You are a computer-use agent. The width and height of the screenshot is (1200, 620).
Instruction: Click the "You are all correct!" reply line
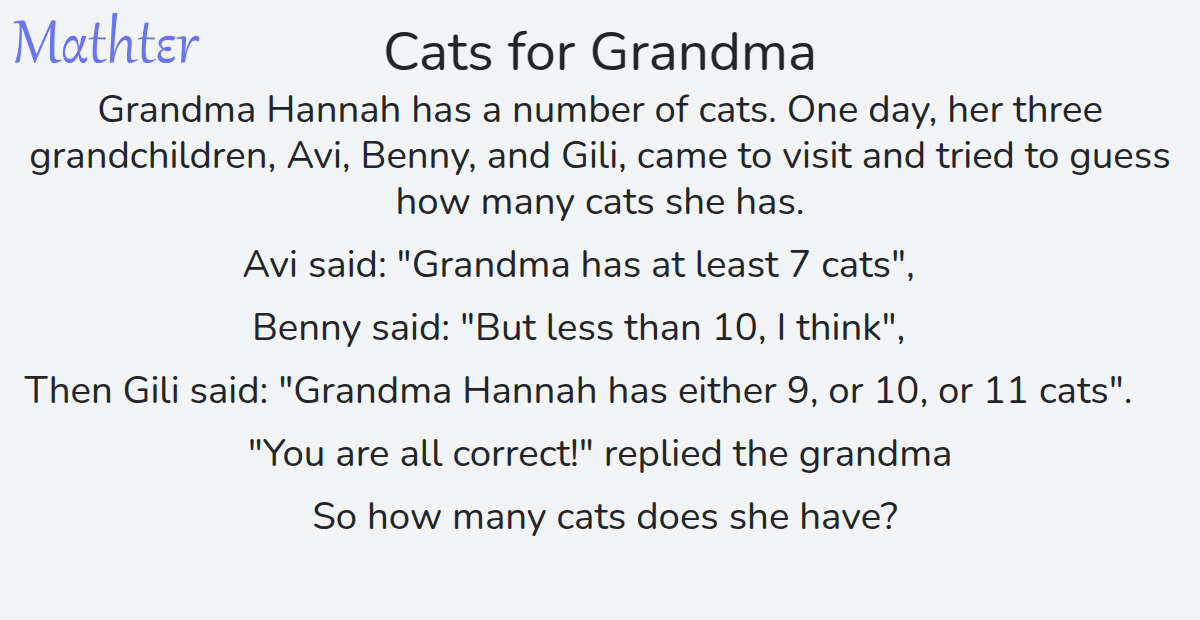[x=599, y=454]
